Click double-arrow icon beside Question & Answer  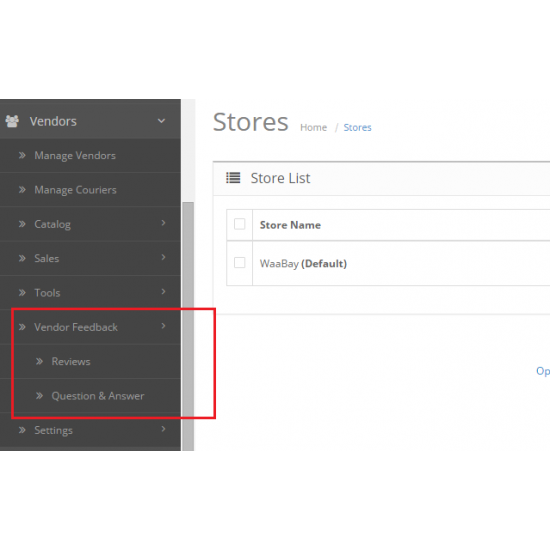click(40, 396)
